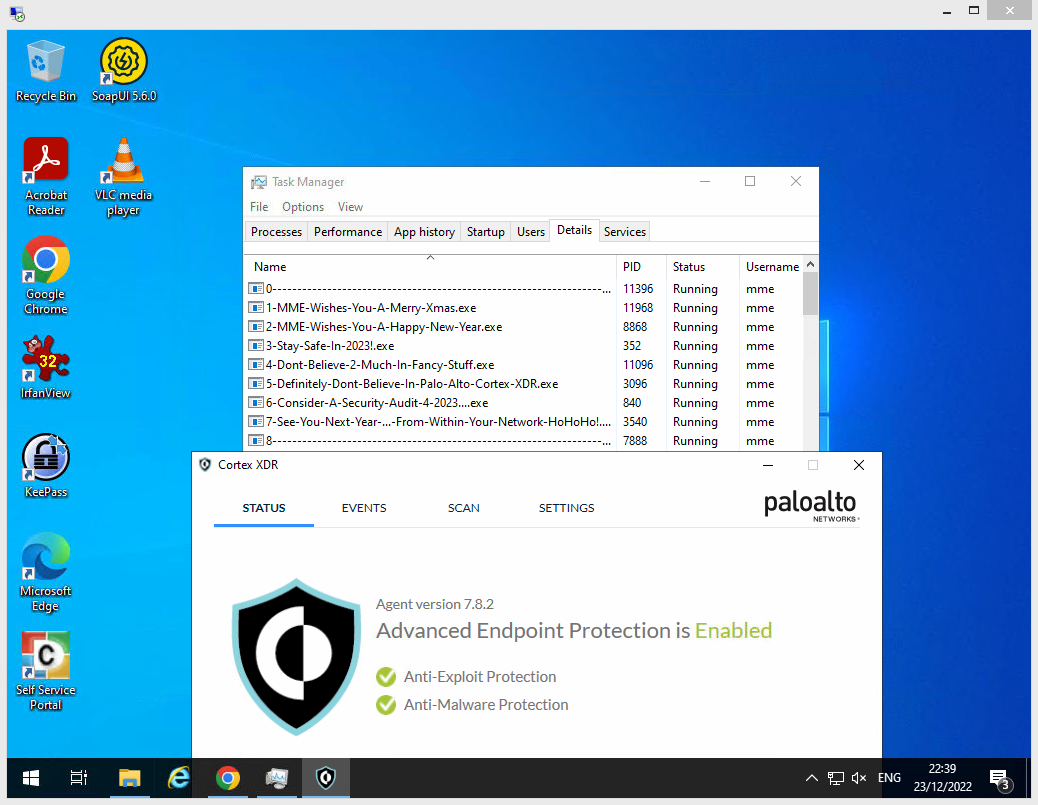Open Internet Explorer from the taskbar

coord(179,777)
